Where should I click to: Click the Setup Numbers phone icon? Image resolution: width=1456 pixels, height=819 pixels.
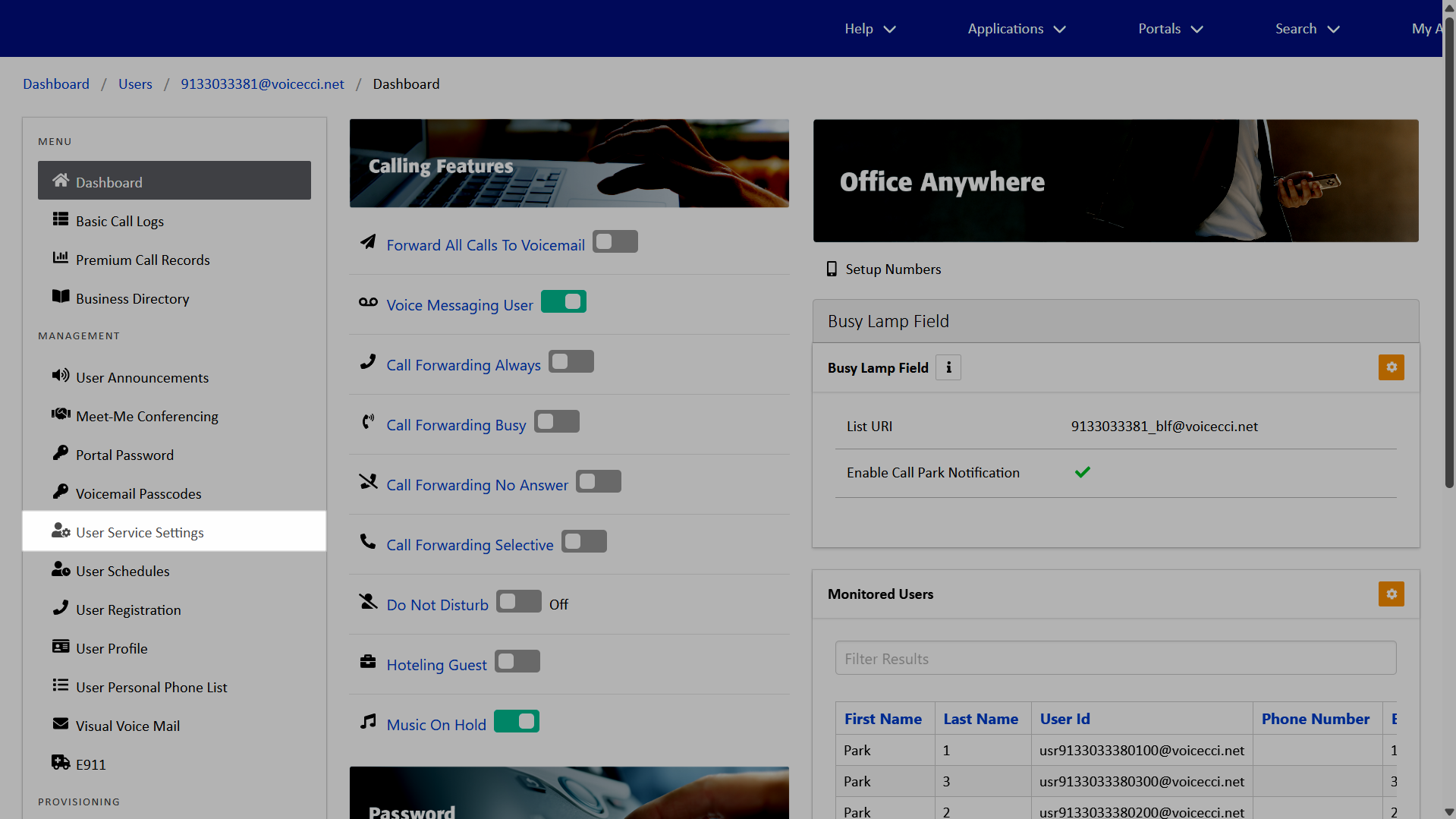point(832,269)
